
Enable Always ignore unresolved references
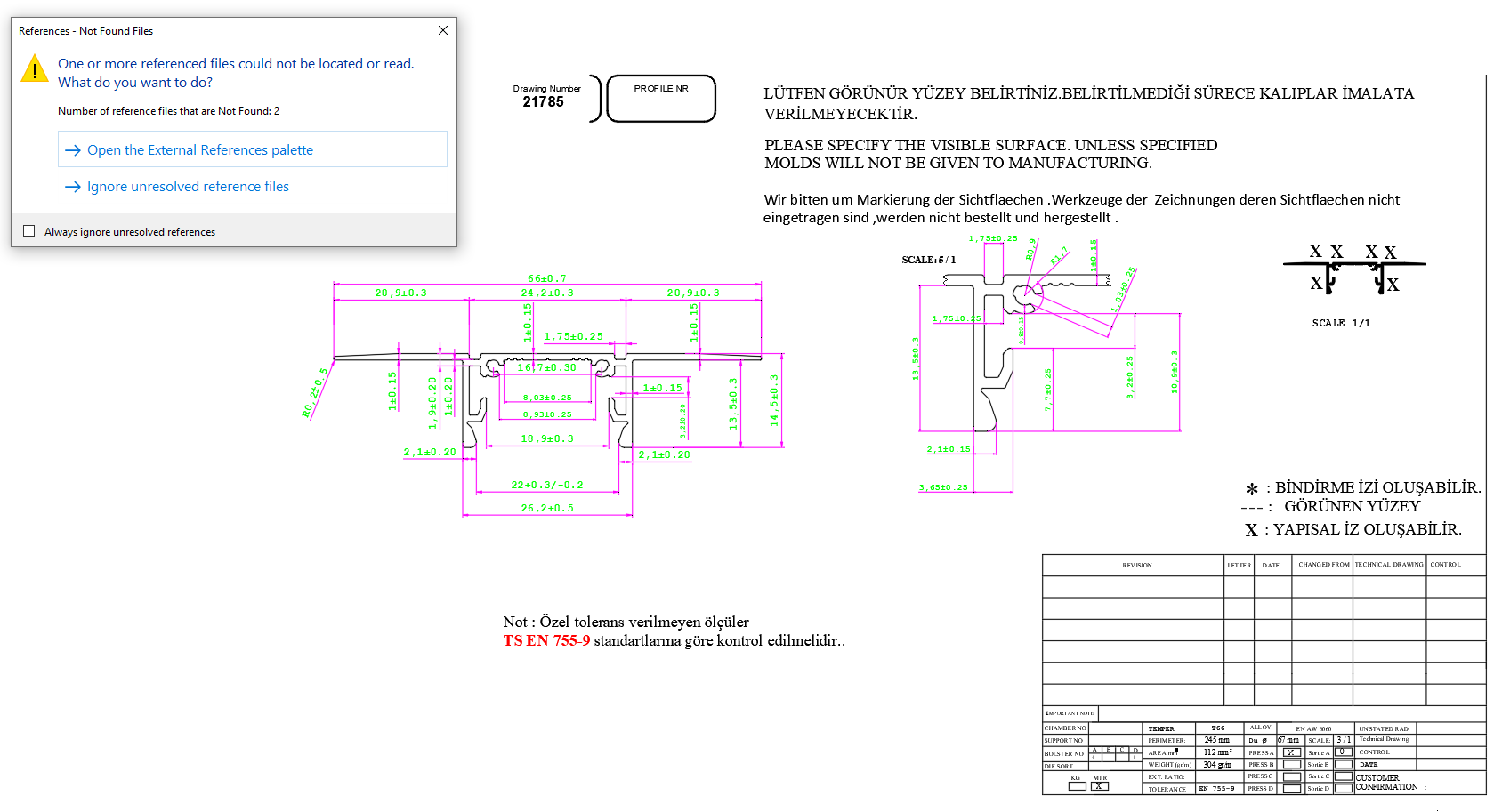[x=28, y=230]
